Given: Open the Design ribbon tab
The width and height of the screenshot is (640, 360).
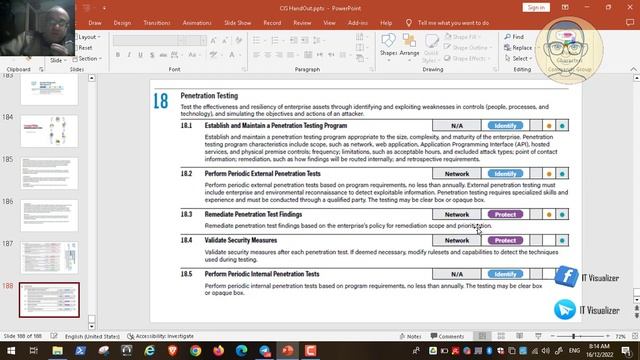Looking at the screenshot, I should tap(122, 23).
